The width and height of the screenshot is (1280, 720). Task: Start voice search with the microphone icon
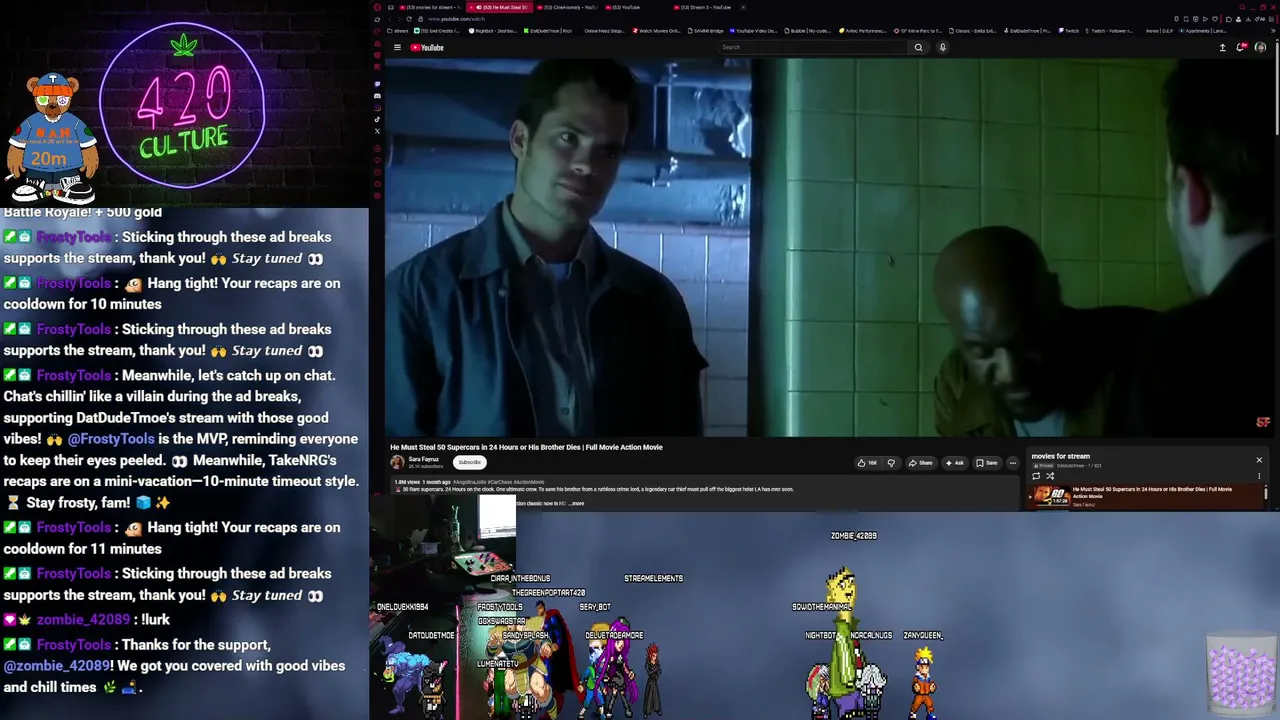click(x=942, y=47)
